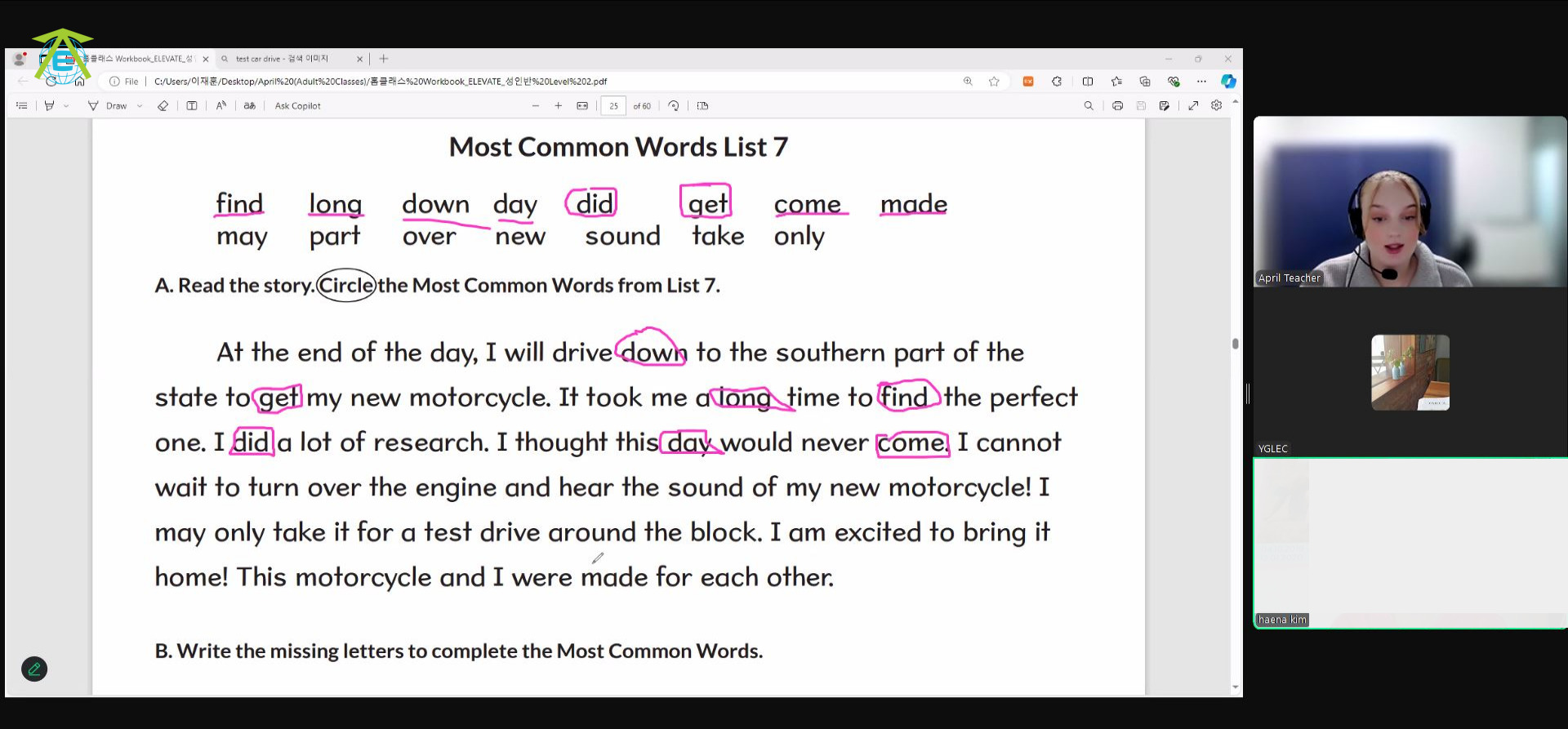Select haena kim's video tile
Screen dimensions: 1568x729
(x=1410, y=543)
